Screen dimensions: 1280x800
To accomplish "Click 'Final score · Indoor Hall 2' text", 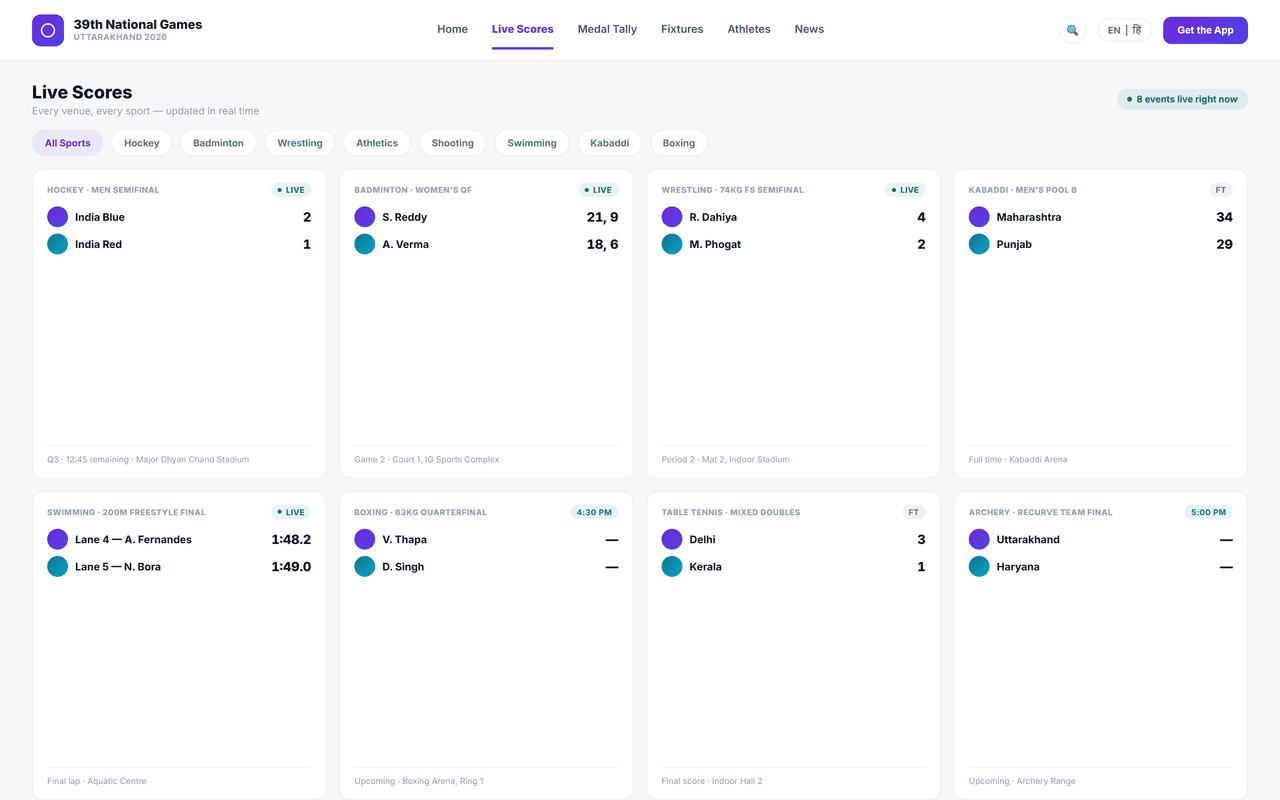I will coord(712,781).
